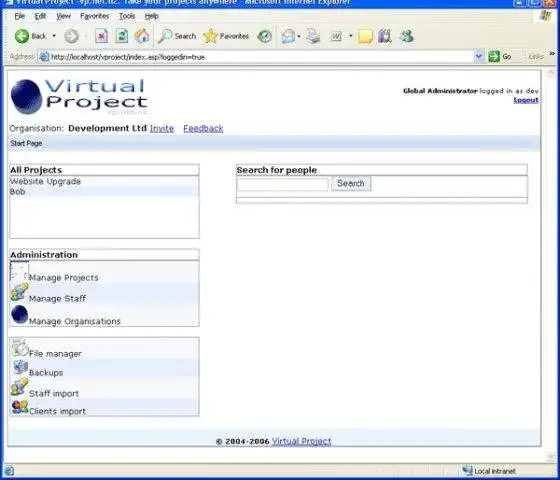Click the Virtual Project footer link
The width and height of the screenshot is (560, 480).
click(x=302, y=441)
